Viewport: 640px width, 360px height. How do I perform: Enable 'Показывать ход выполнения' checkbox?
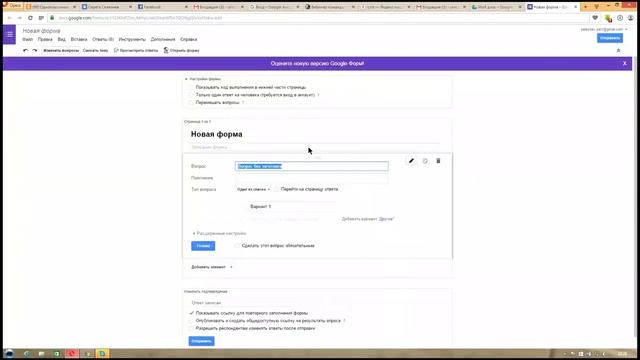[x=191, y=87]
